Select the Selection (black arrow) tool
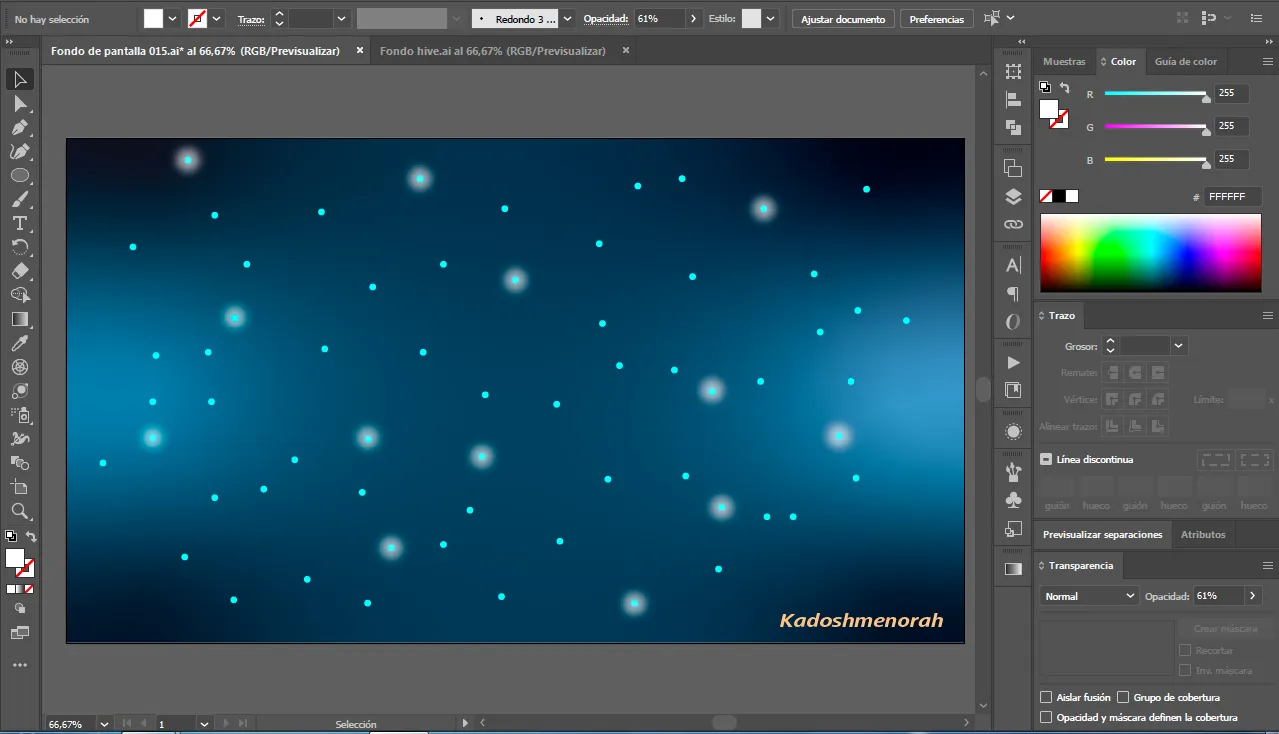Viewport: 1279px width, 734px height. point(20,80)
